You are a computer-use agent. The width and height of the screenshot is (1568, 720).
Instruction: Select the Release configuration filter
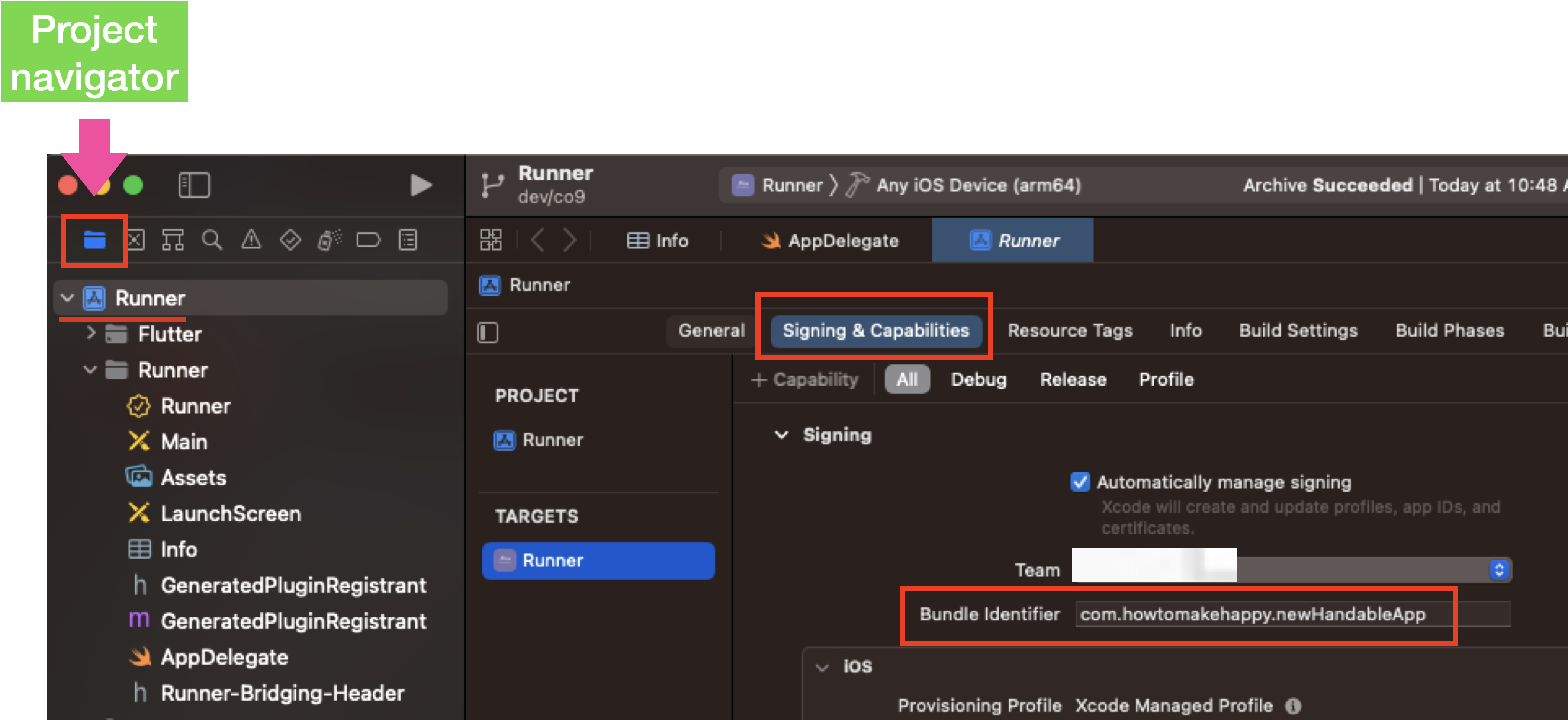[1073, 379]
